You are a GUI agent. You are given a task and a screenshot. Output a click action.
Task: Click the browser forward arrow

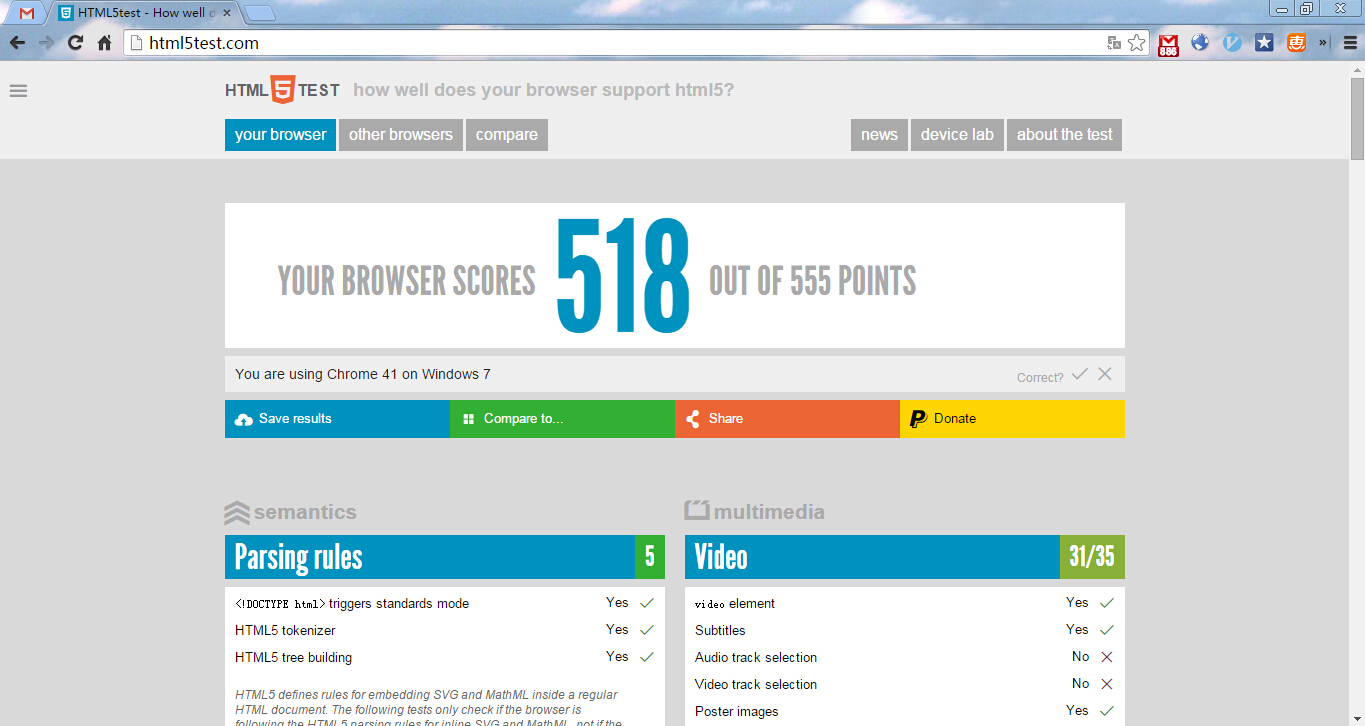point(46,43)
